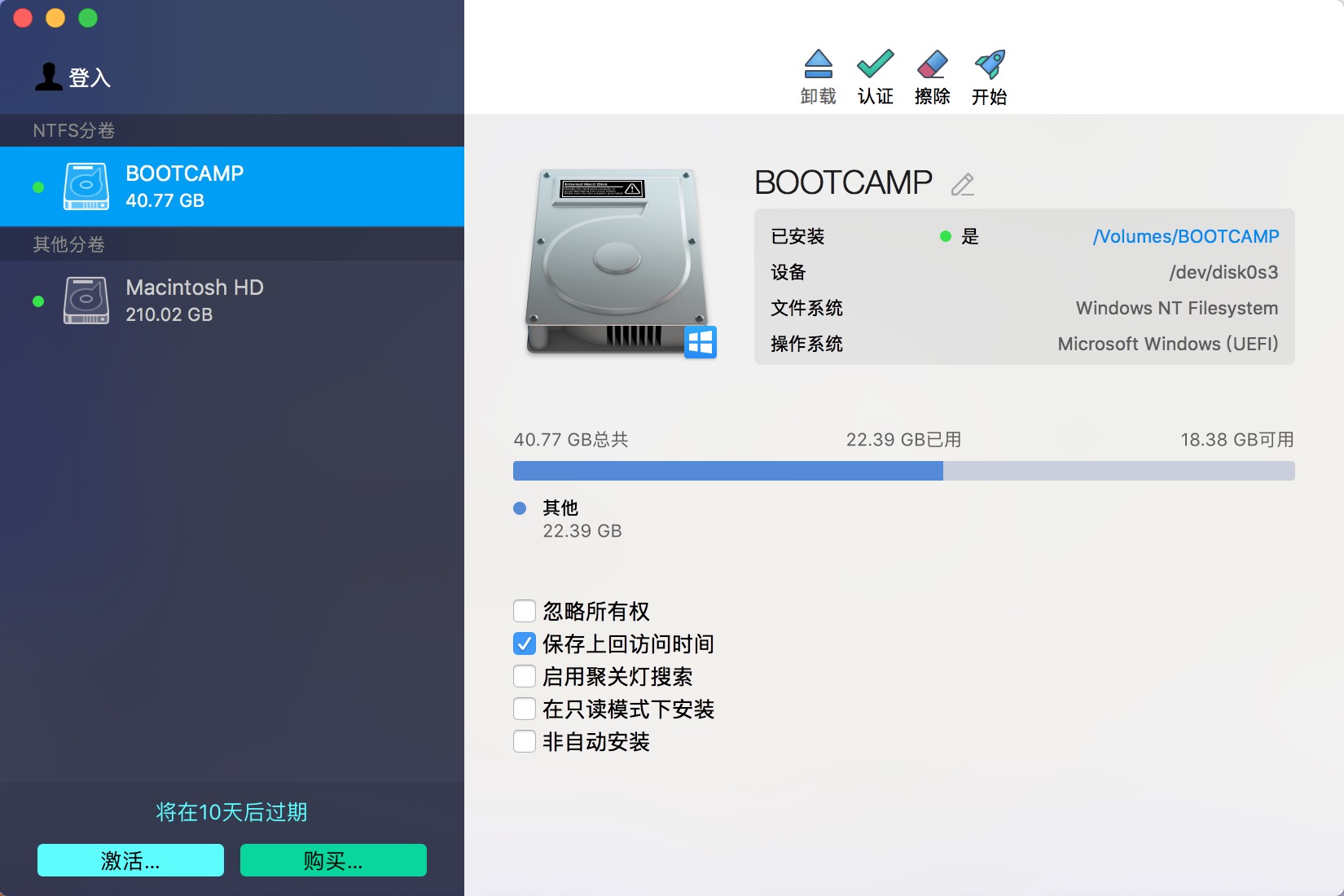This screenshot has width=1344, height=896.
Task: Select Macintosh HD 210.02 GB volume
Action: [232, 301]
